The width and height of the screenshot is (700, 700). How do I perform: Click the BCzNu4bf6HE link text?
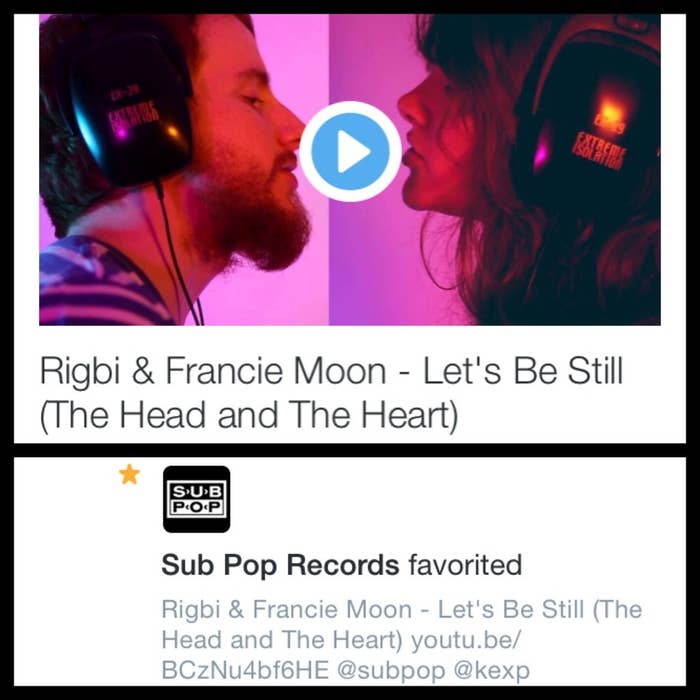245,670
